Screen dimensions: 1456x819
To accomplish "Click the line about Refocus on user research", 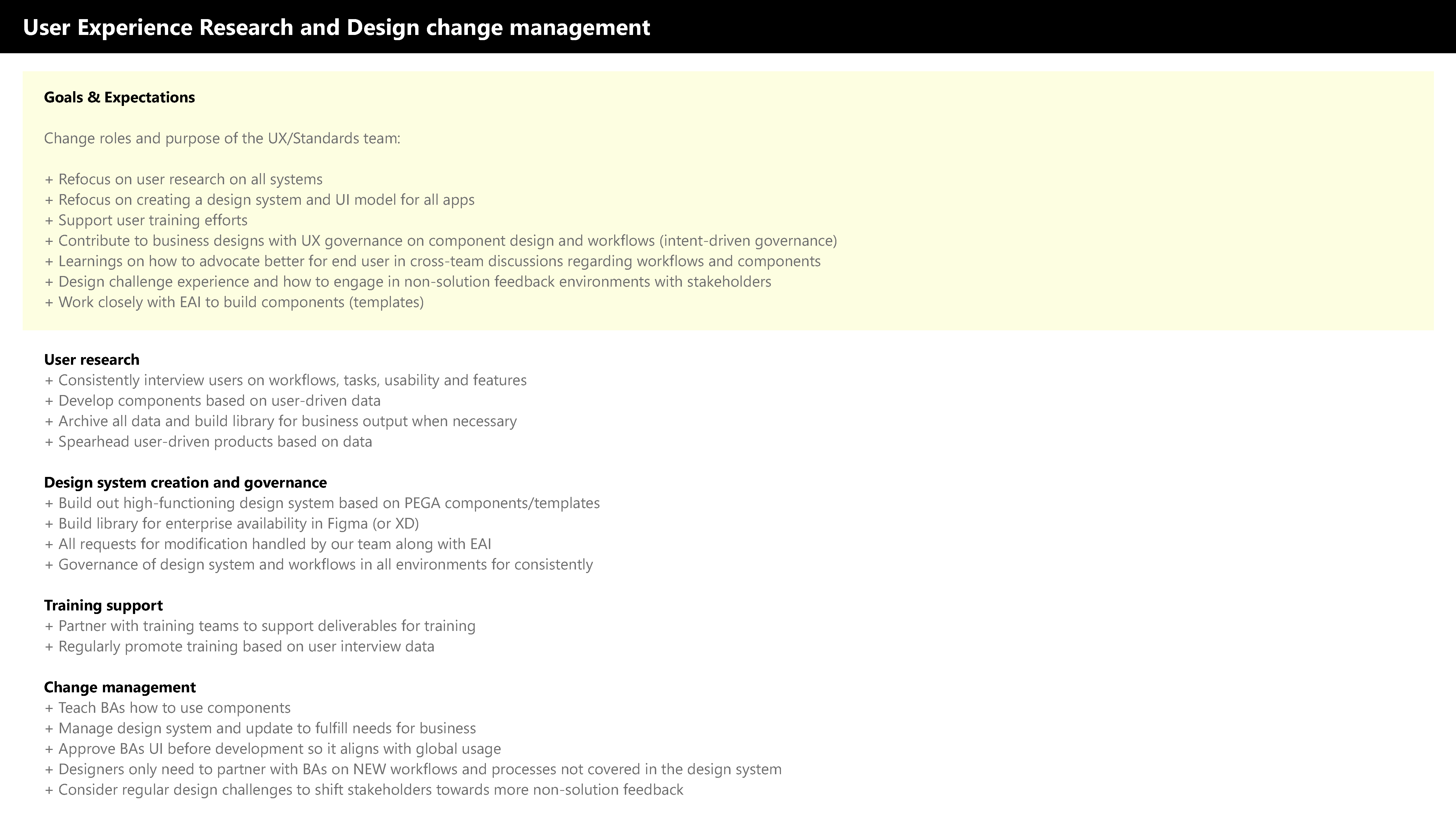I will point(183,179).
